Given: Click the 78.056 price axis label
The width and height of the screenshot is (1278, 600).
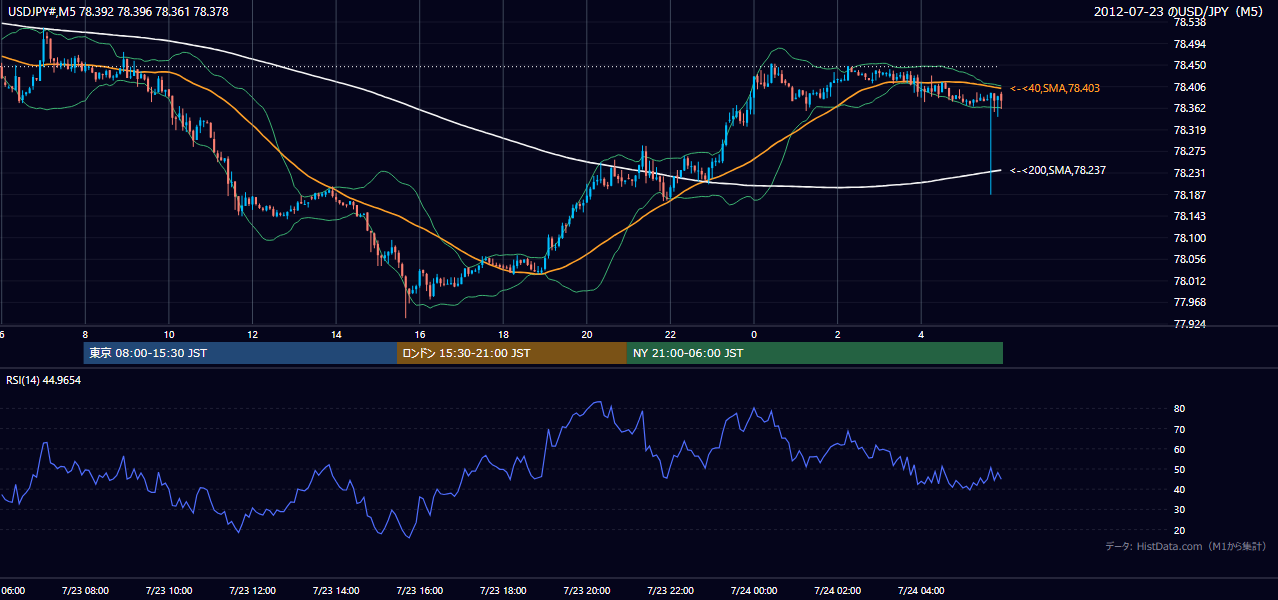Looking at the screenshot, I should [x=1189, y=259].
